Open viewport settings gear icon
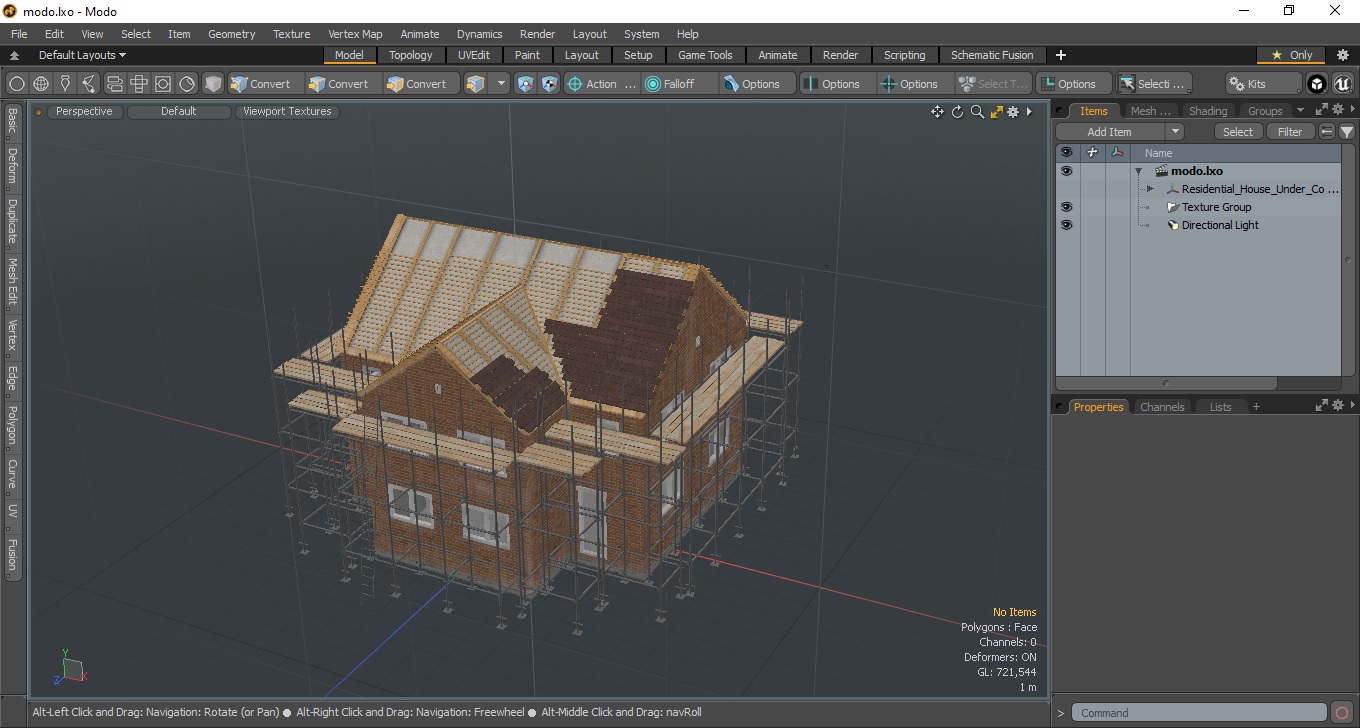 1013,112
